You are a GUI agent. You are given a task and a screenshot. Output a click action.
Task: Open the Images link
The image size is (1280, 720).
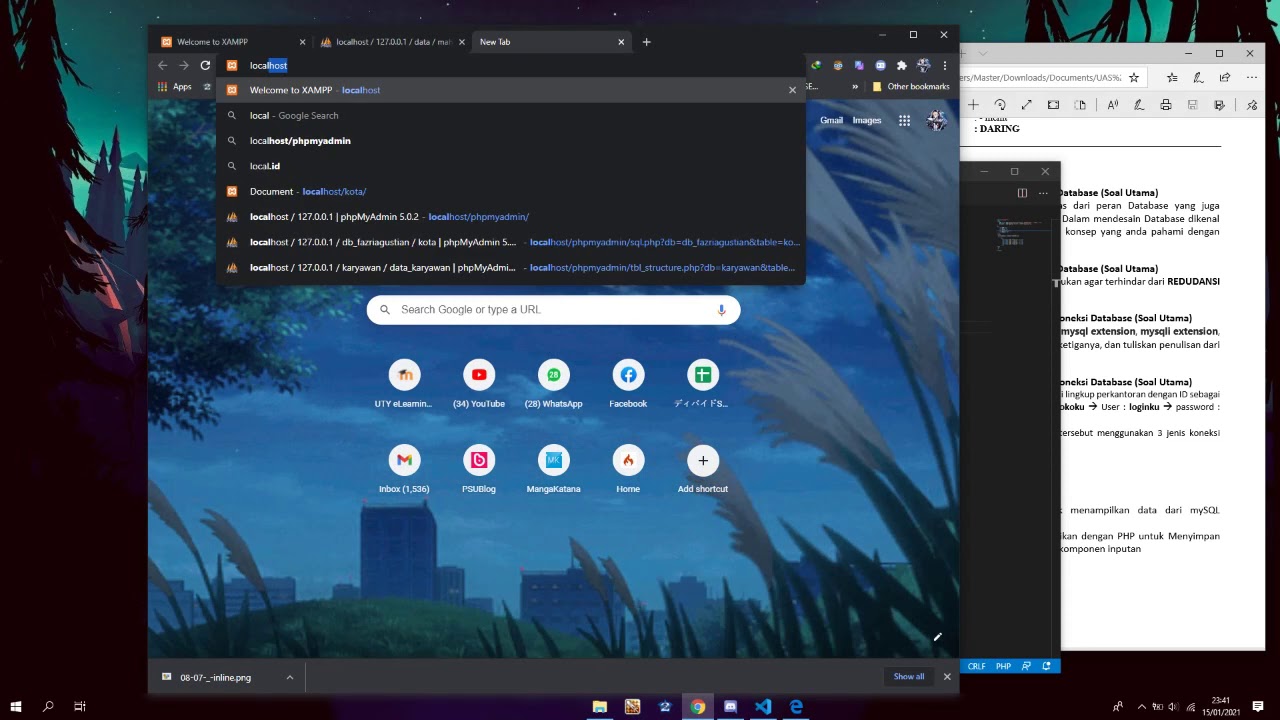coord(867,120)
